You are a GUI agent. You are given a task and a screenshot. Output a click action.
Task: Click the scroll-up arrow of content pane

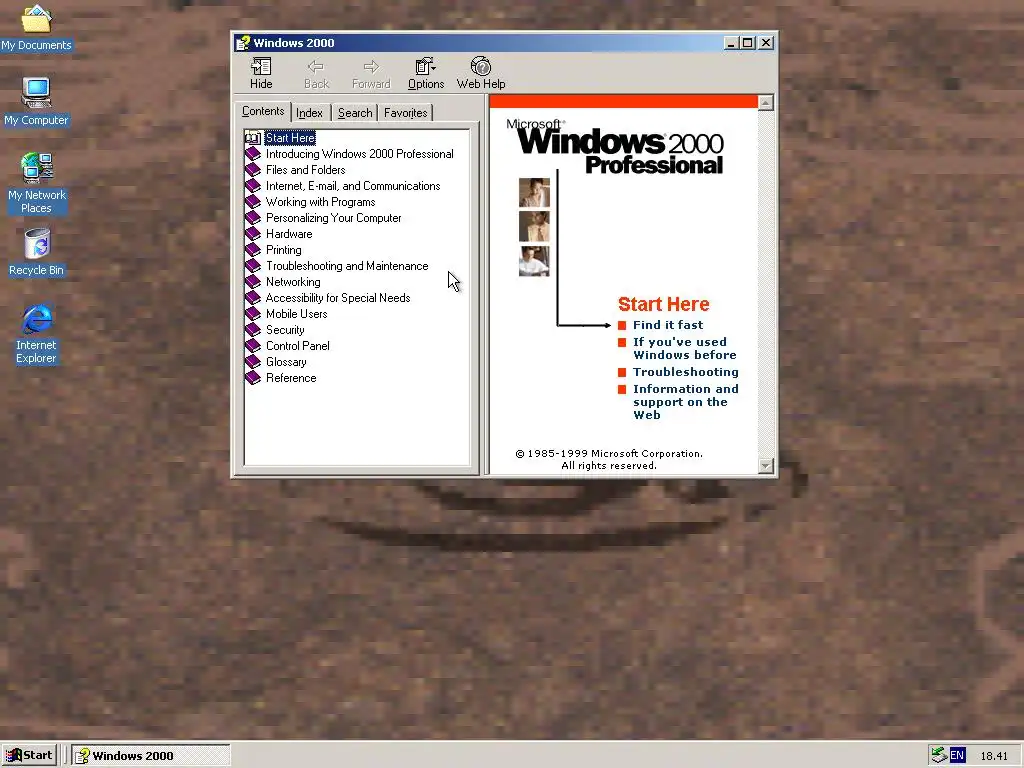pyautogui.click(x=766, y=103)
